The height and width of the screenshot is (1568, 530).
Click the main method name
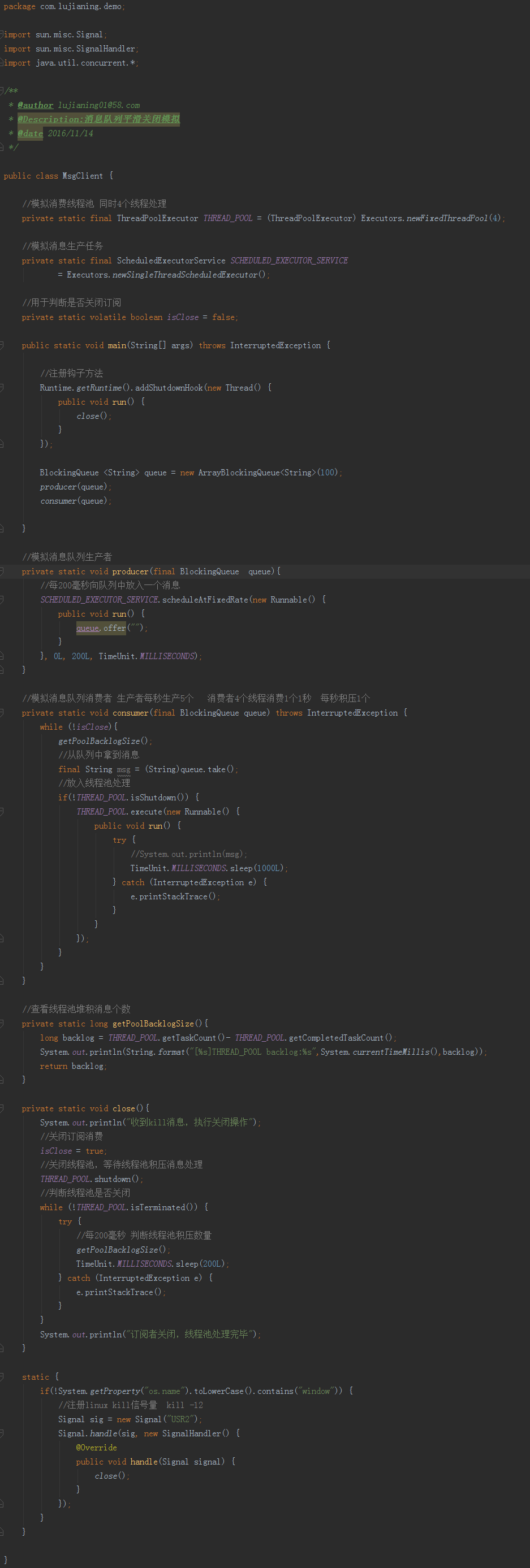coord(117,345)
